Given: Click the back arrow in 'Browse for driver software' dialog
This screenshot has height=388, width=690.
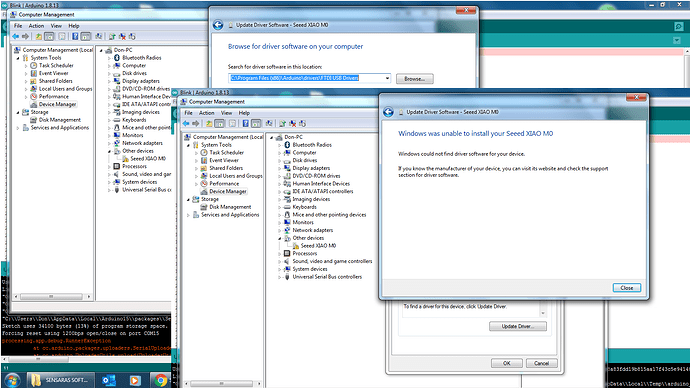Looking at the screenshot, I should pyautogui.click(x=218, y=25).
